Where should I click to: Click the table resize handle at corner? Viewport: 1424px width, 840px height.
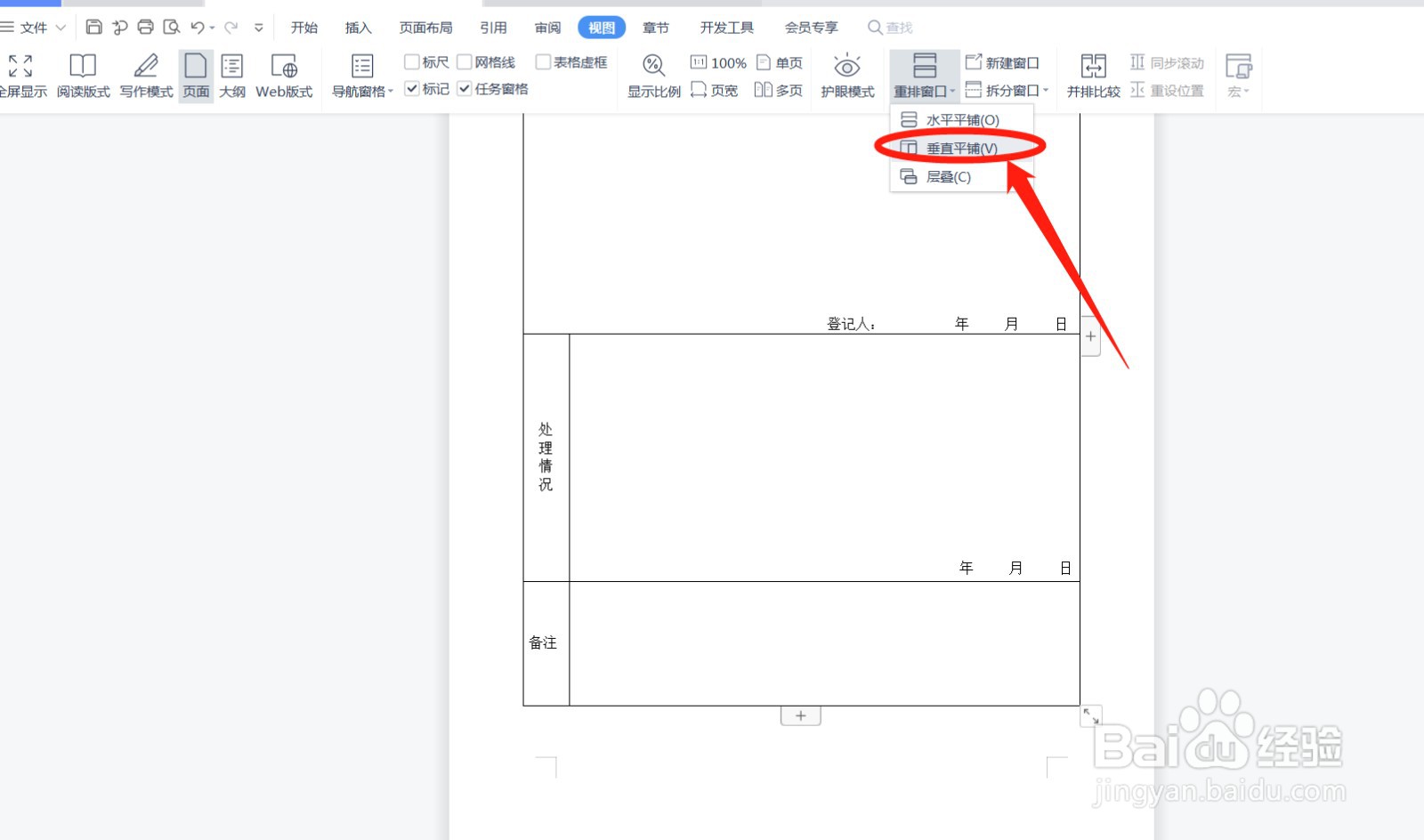click(1091, 716)
